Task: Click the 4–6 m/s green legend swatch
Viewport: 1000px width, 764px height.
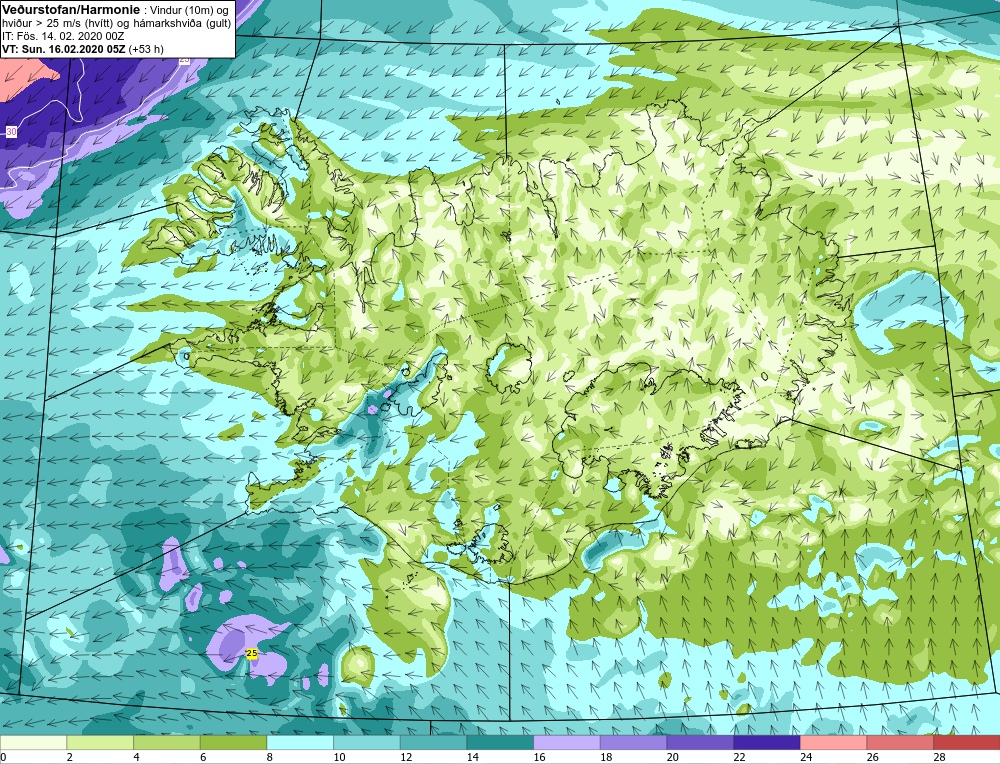Action: pos(166,742)
